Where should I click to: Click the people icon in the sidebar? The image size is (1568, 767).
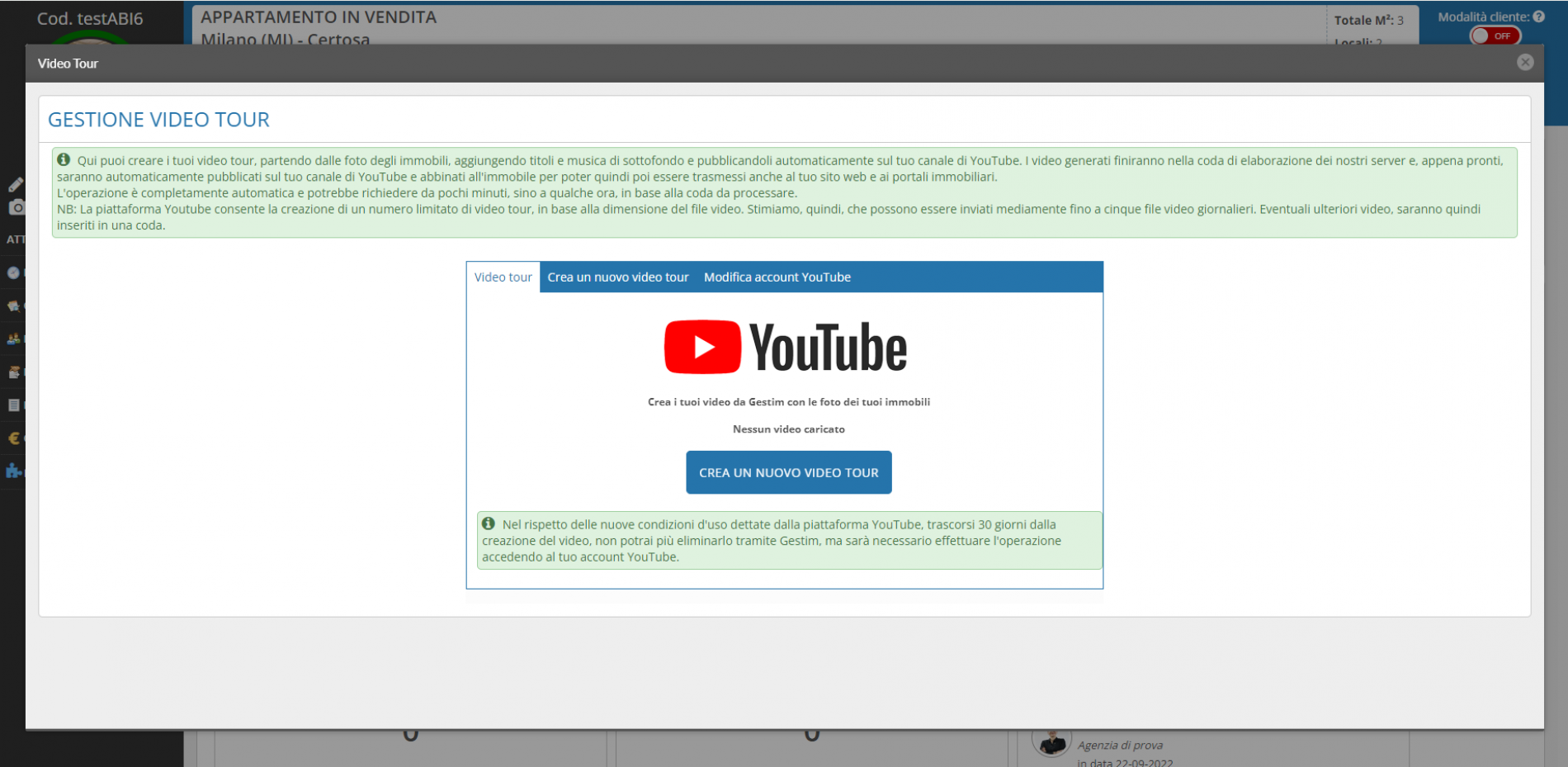(13, 339)
